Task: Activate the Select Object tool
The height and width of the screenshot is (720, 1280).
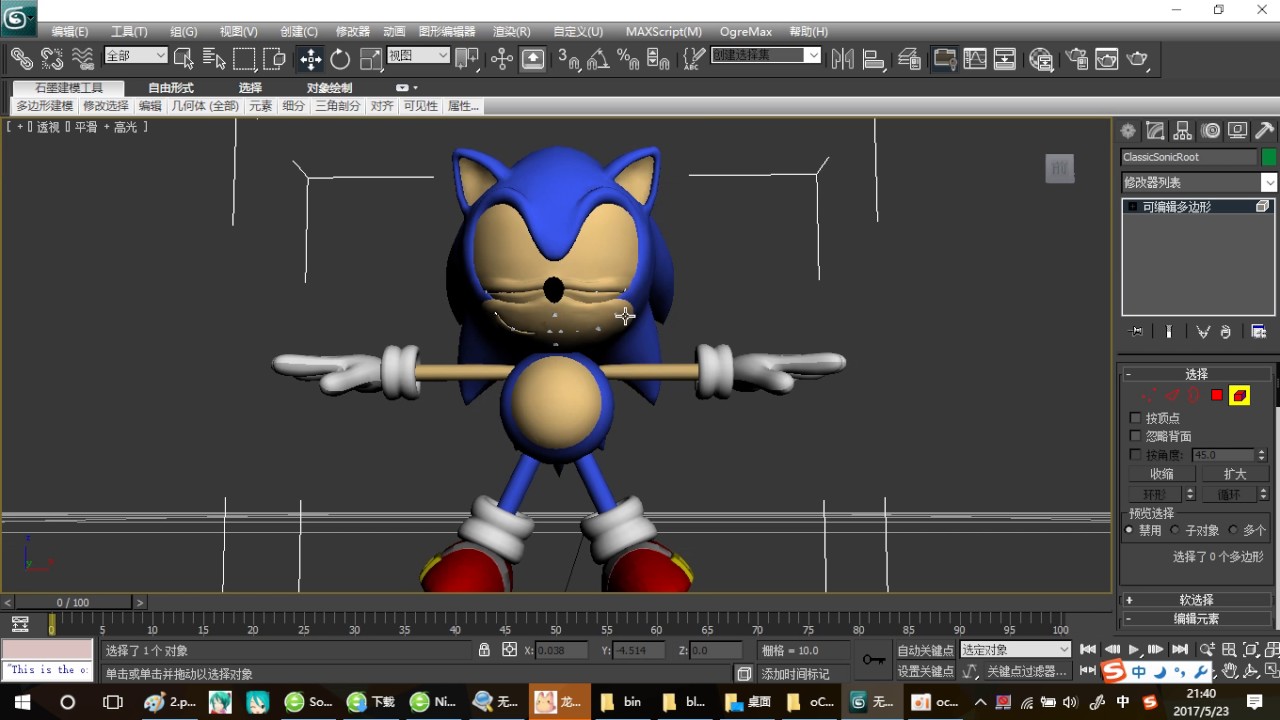Action: (184, 58)
